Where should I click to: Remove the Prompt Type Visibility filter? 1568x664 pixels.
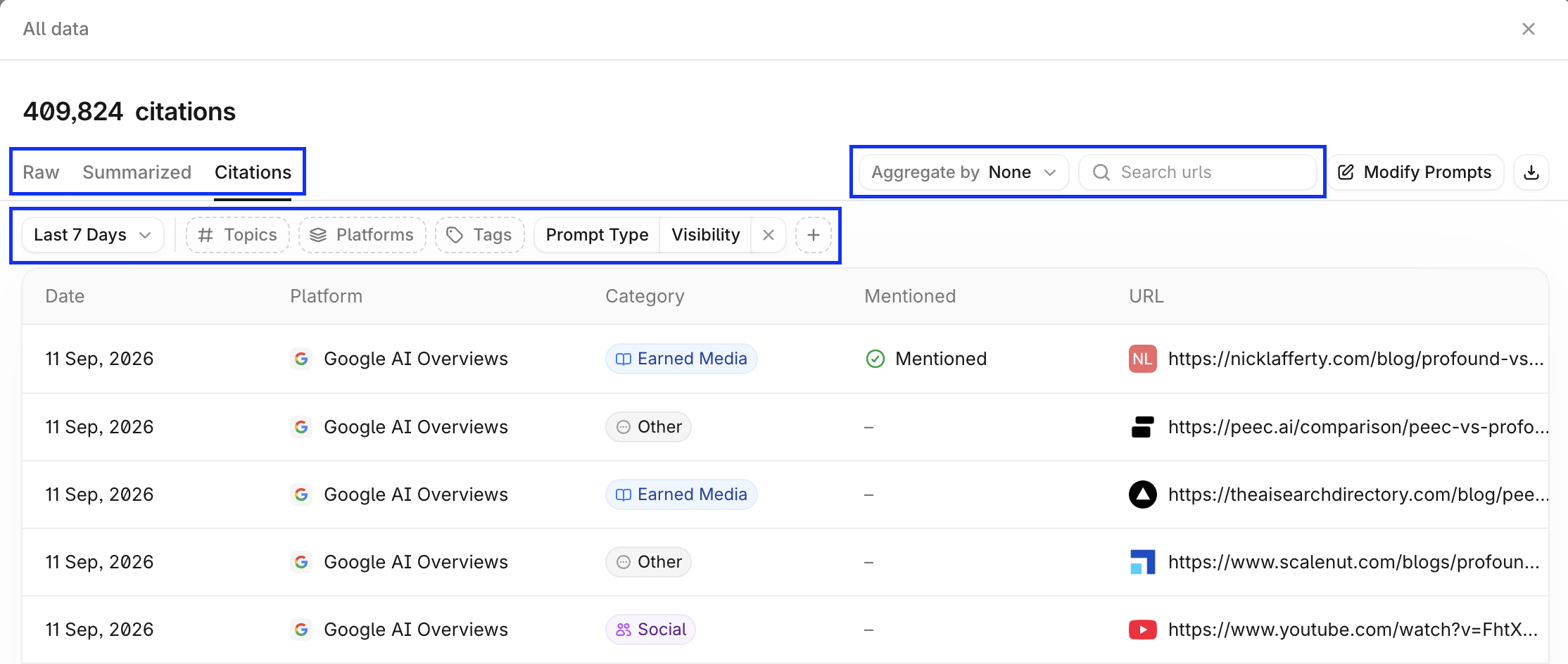click(769, 235)
